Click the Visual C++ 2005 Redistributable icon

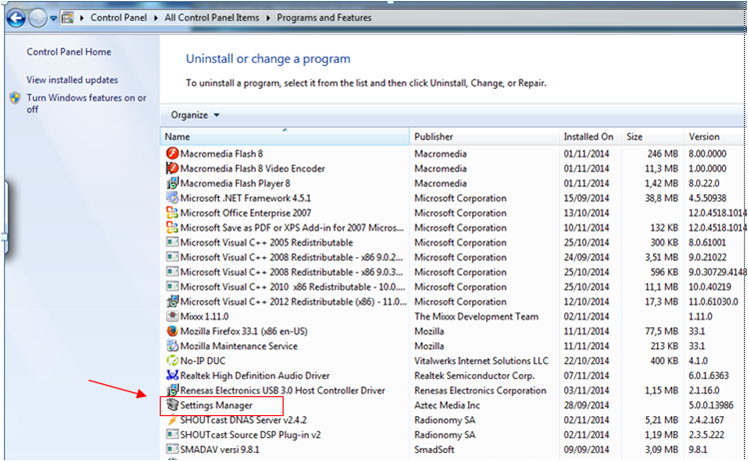click(172, 242)
